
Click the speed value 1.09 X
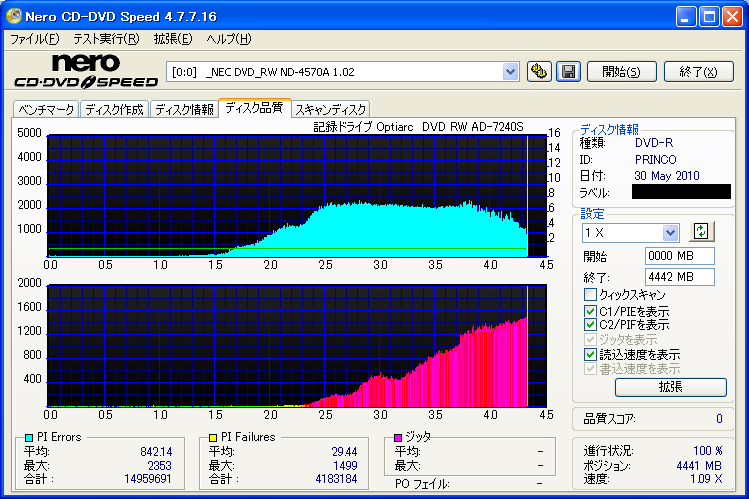(706, 478)
